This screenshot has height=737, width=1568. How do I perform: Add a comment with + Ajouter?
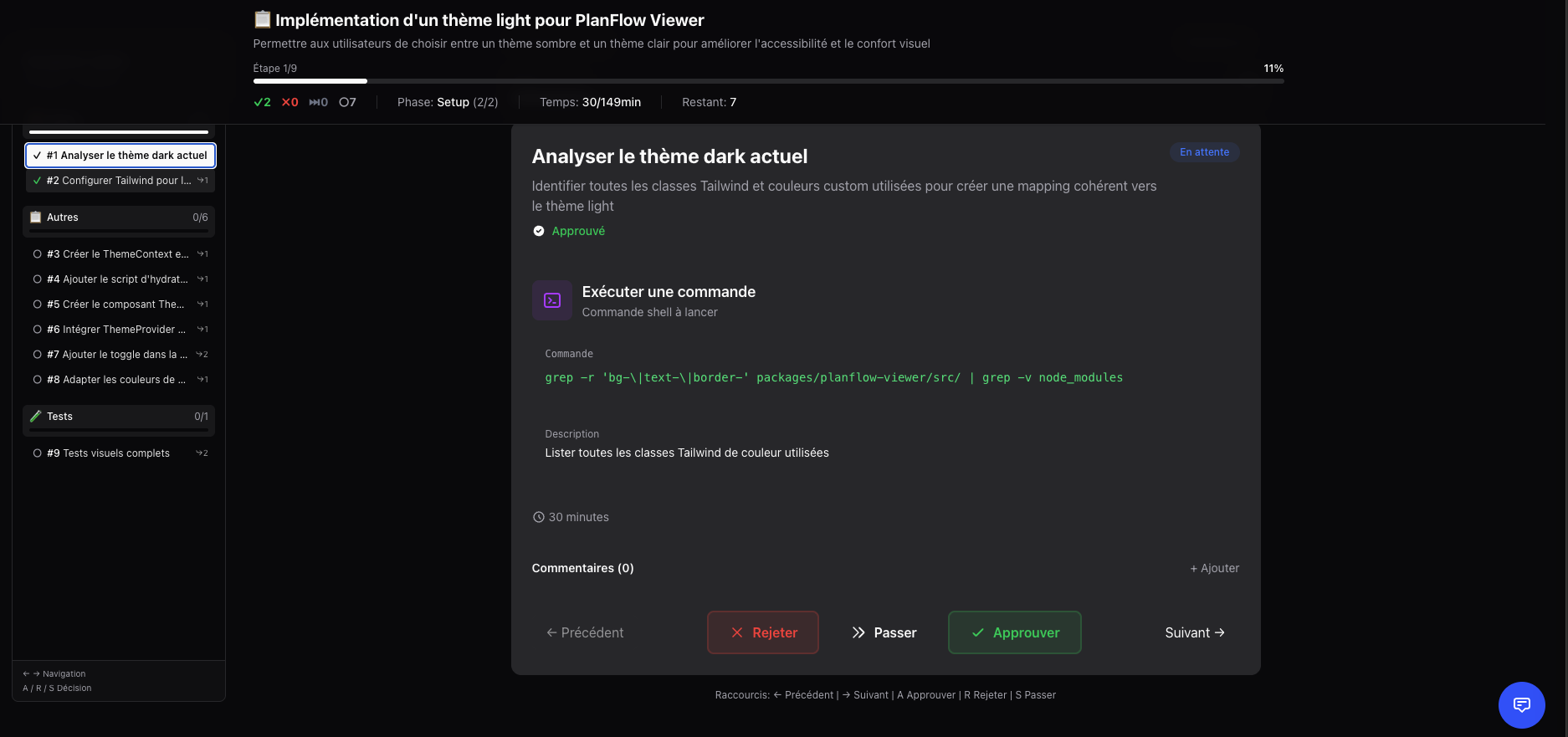click(1215, 568)
